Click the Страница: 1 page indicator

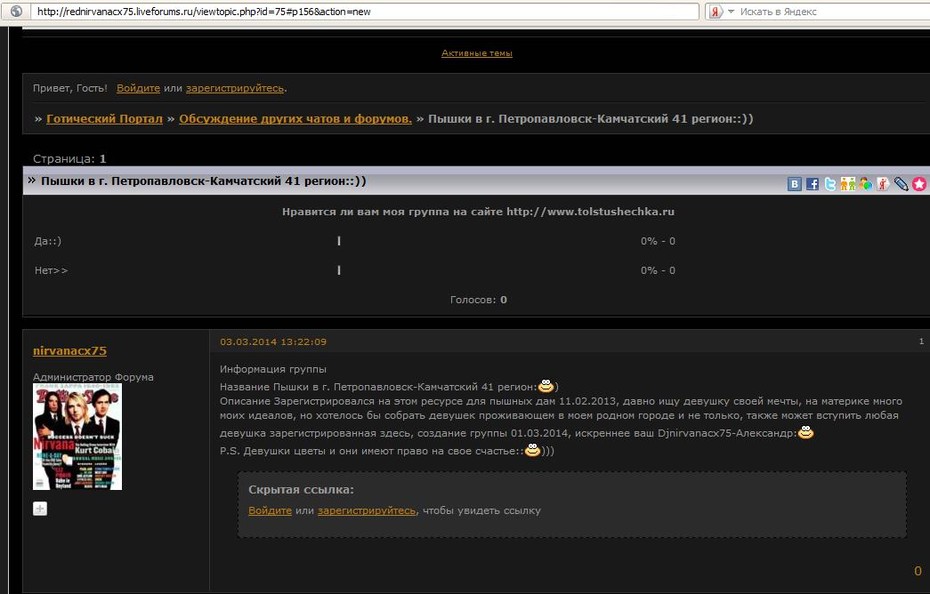coord(69,159)
